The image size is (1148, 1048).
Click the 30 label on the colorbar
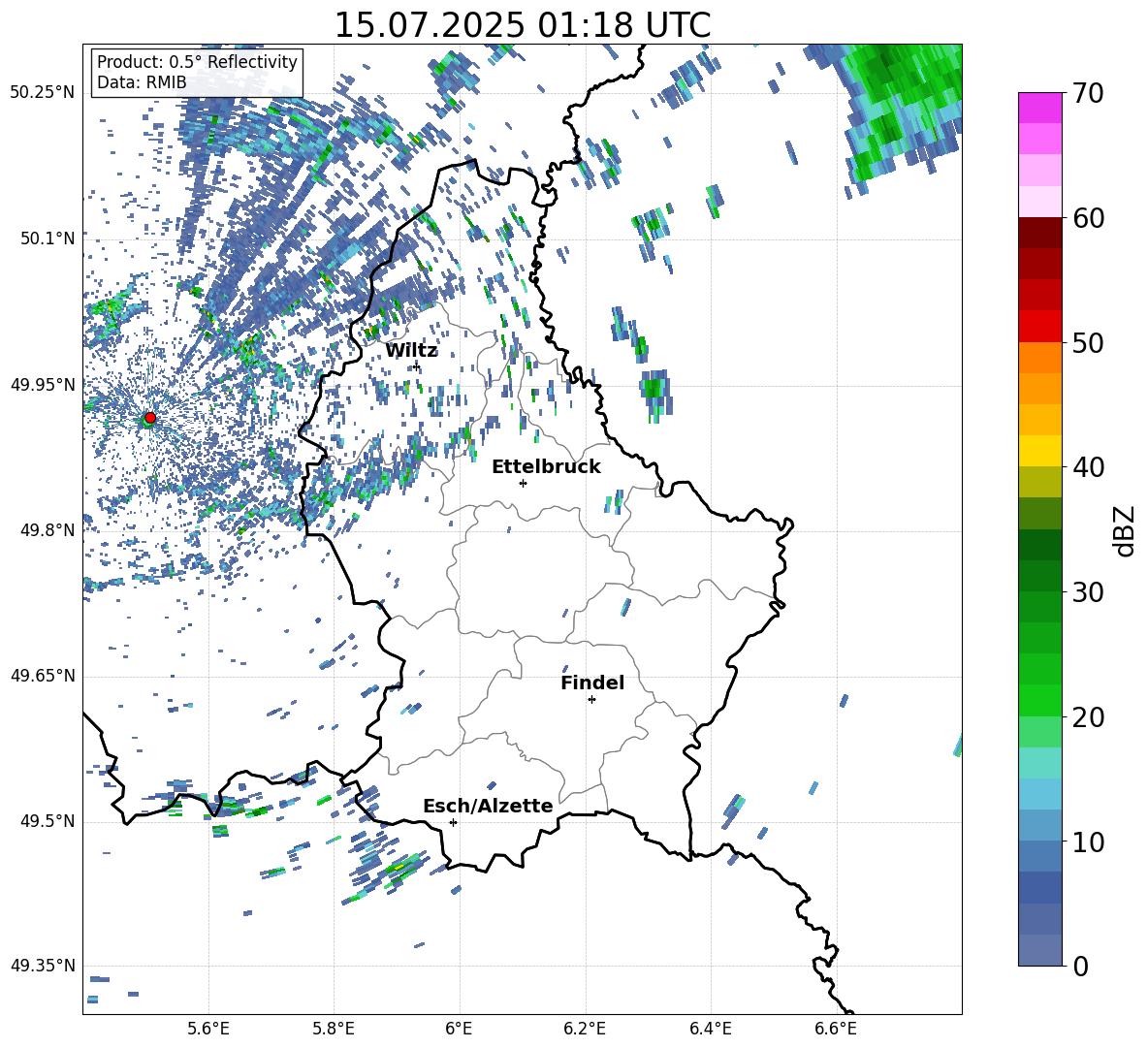click(x=1087, y=591)
